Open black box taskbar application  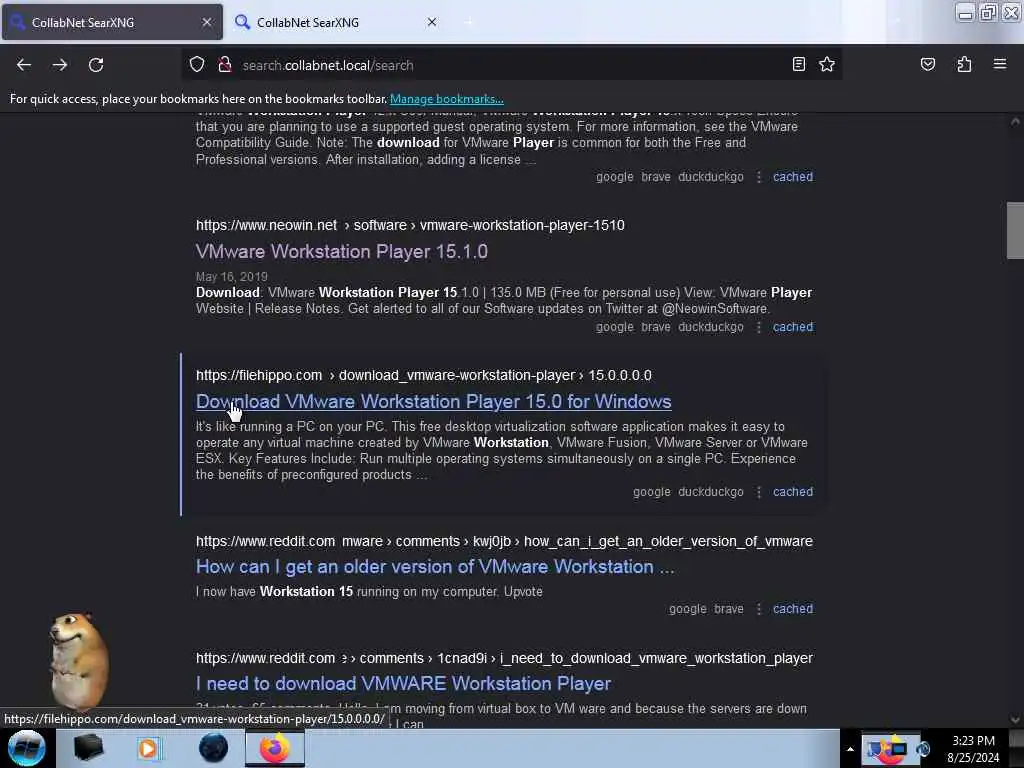[x=88, y=748]
